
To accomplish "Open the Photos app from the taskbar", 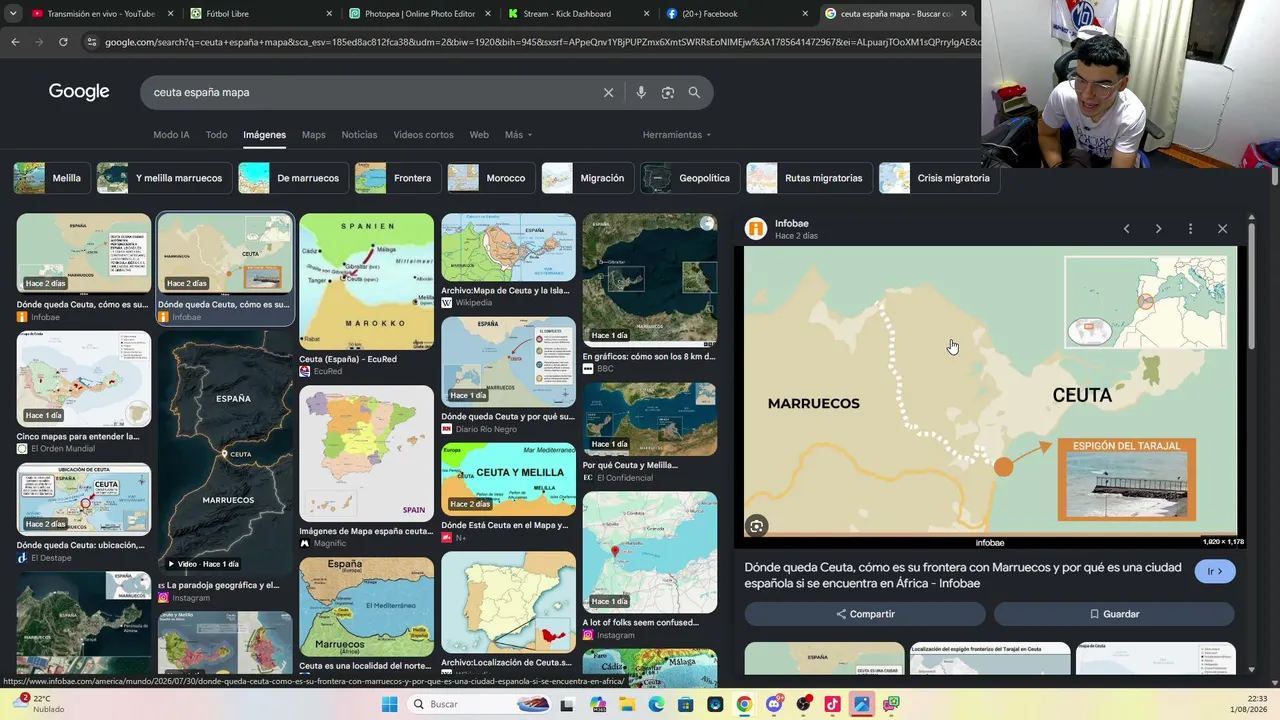I will [x=861, y=704].
